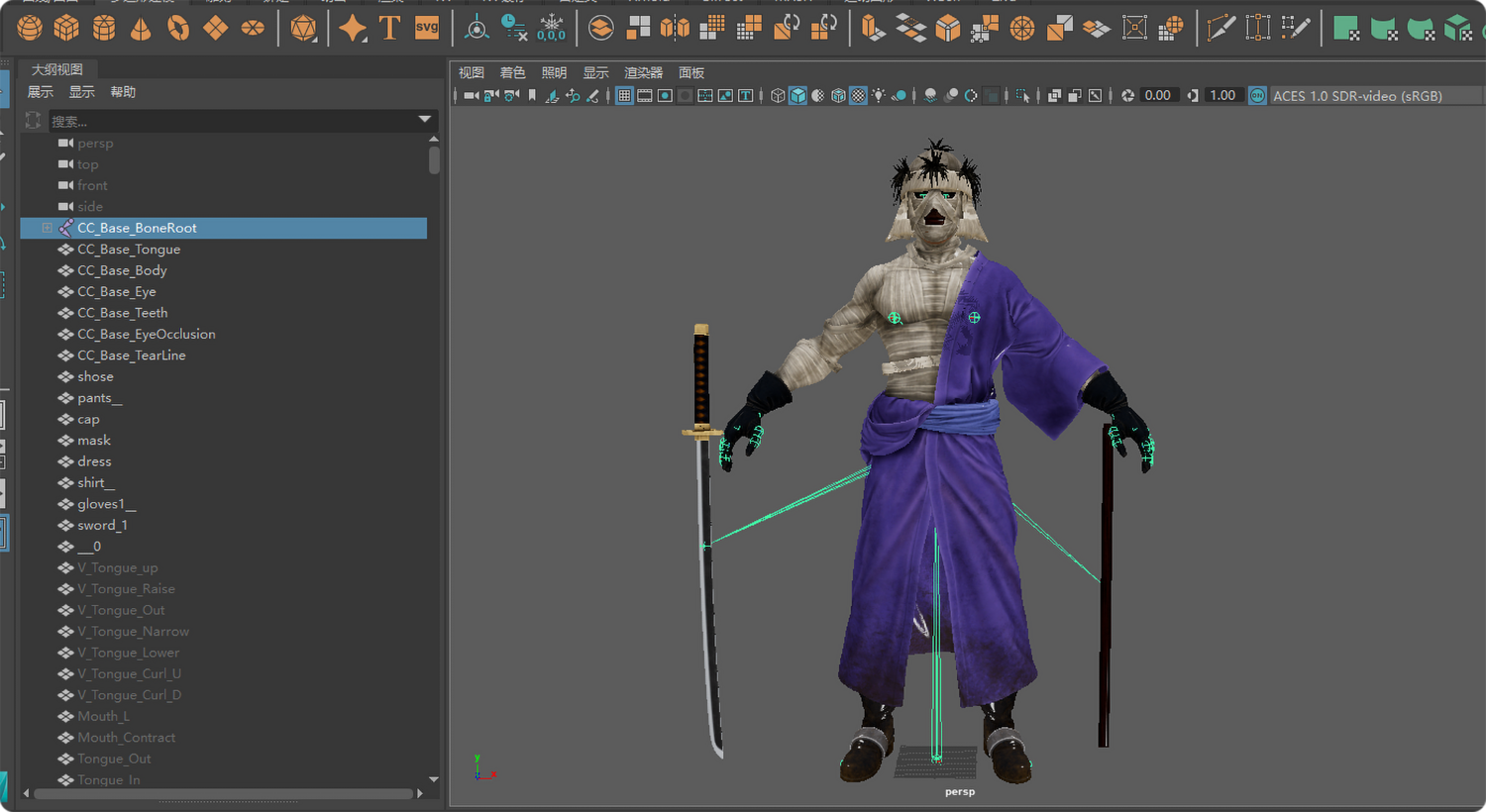Toggle wireframe shading in viewport
The height and width of the screenshot is (812, 1486).
[778, 96]
